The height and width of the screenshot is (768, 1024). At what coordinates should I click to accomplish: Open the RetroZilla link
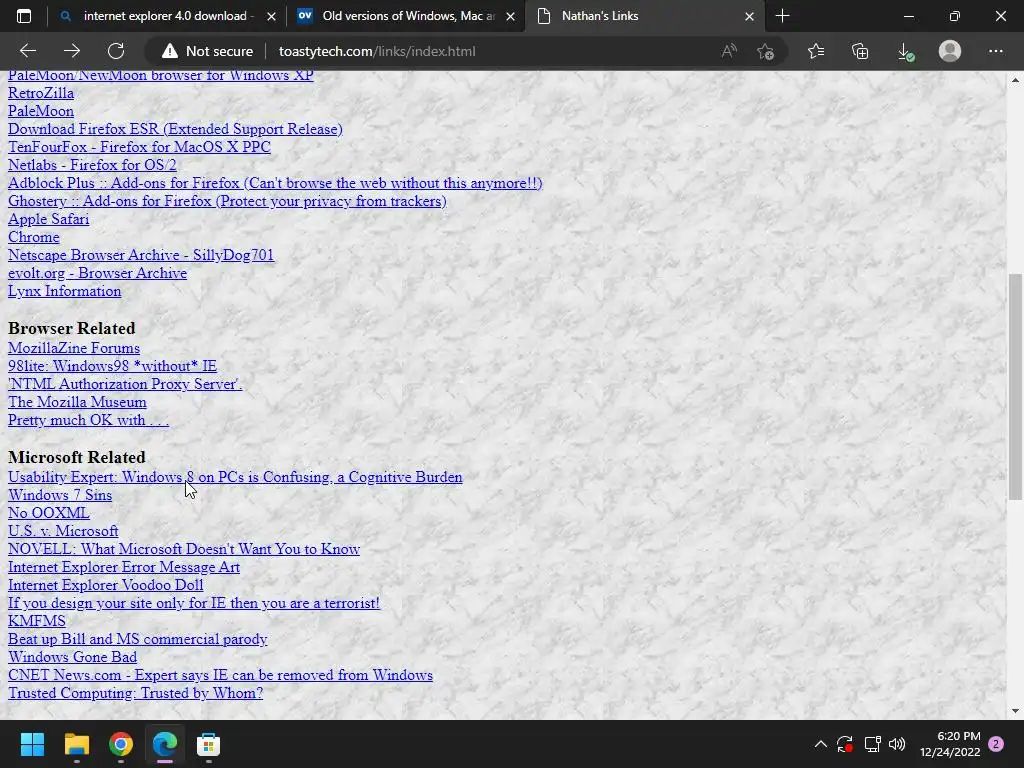(41, 93)
